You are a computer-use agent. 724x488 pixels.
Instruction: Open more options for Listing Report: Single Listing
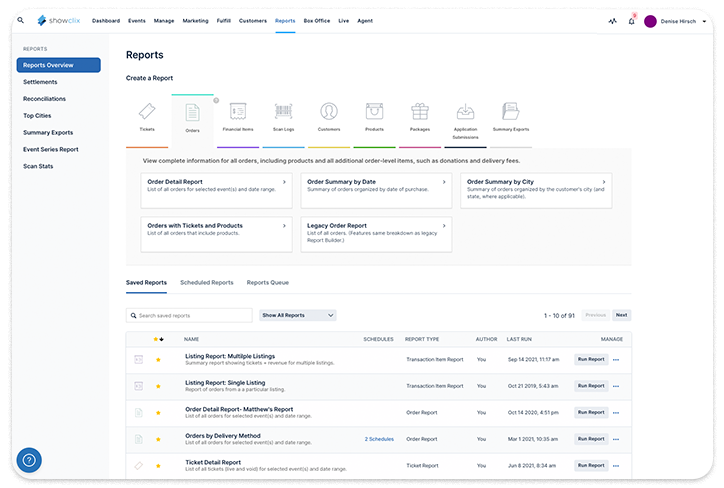[x=616, y=386]
